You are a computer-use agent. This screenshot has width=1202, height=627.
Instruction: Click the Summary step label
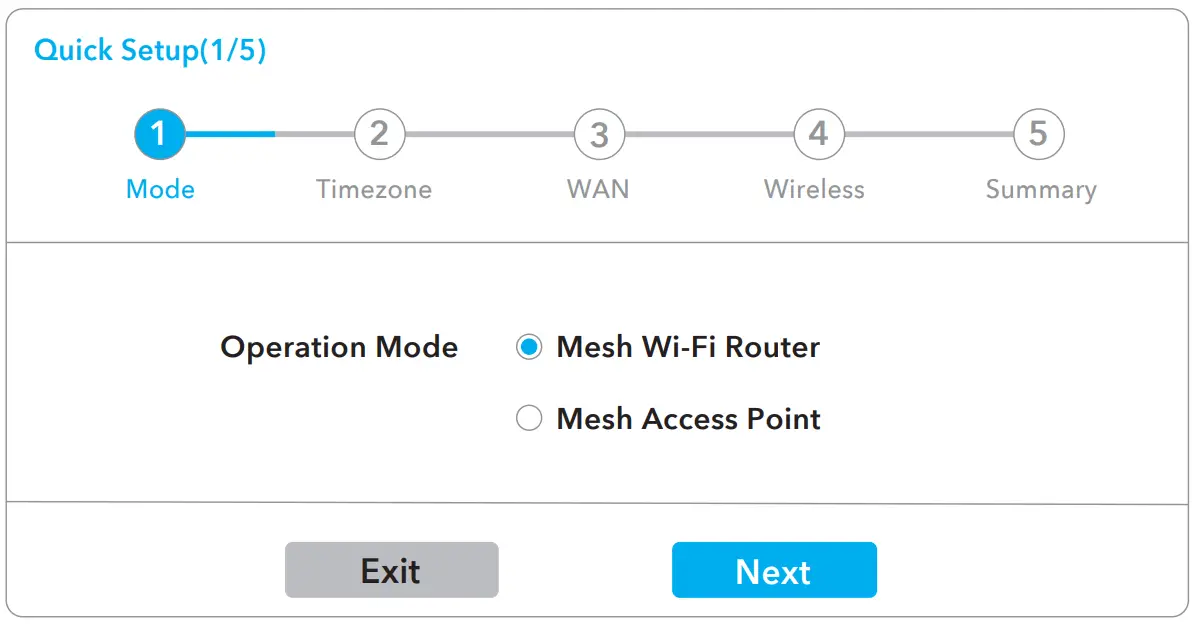click(x=1040, y=190)
